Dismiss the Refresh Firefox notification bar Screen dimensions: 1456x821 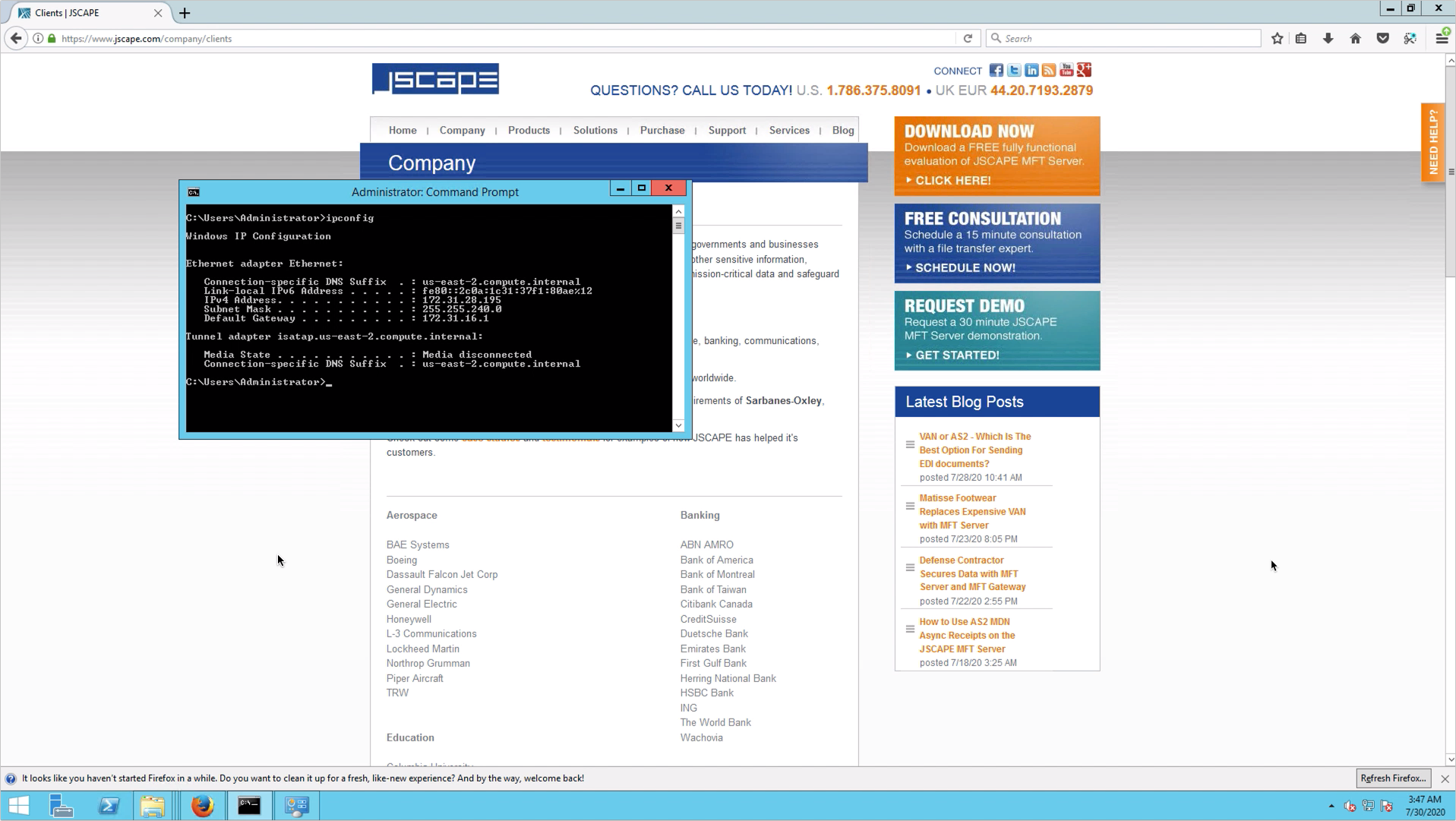pyautogui.click(x=1444, y=778)
